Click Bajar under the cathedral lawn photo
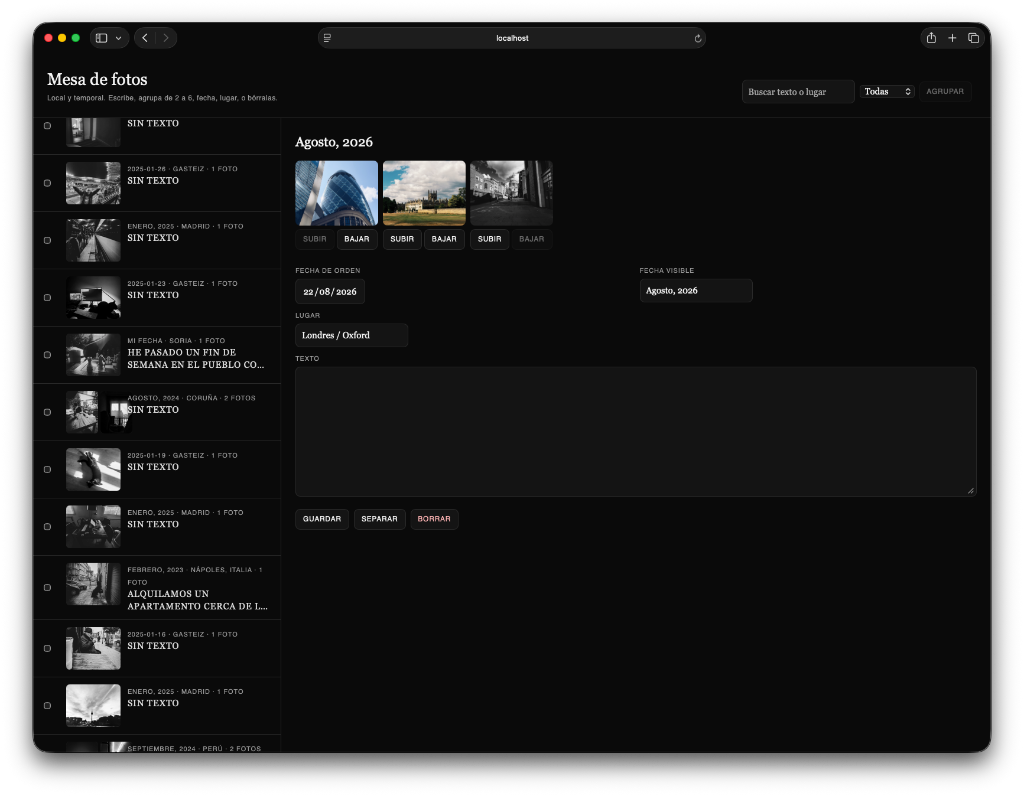Viewport: 1024px width, 796px height. tap(444, 239)
